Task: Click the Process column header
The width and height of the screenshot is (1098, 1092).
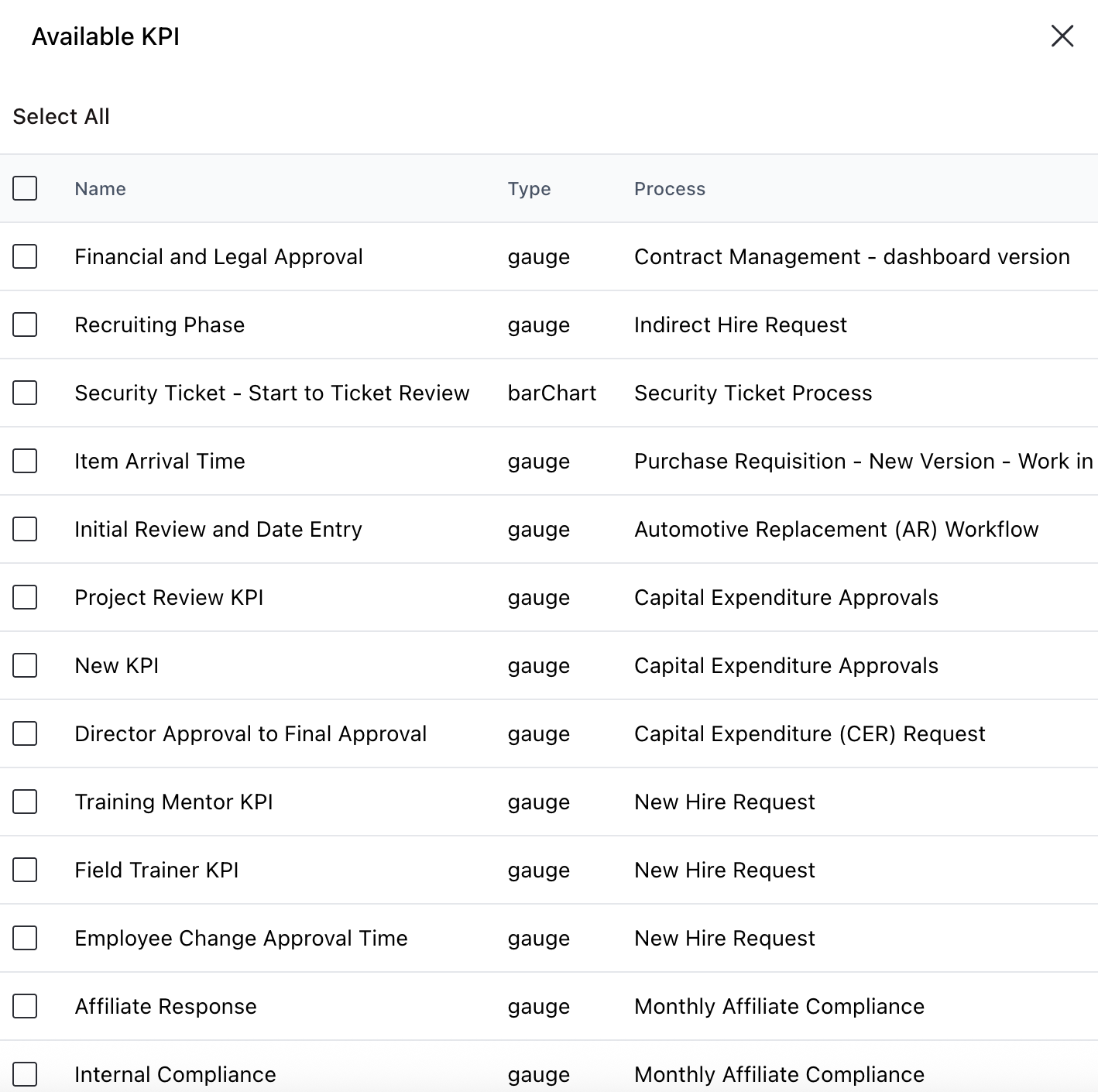Action: tap(670, 188)
